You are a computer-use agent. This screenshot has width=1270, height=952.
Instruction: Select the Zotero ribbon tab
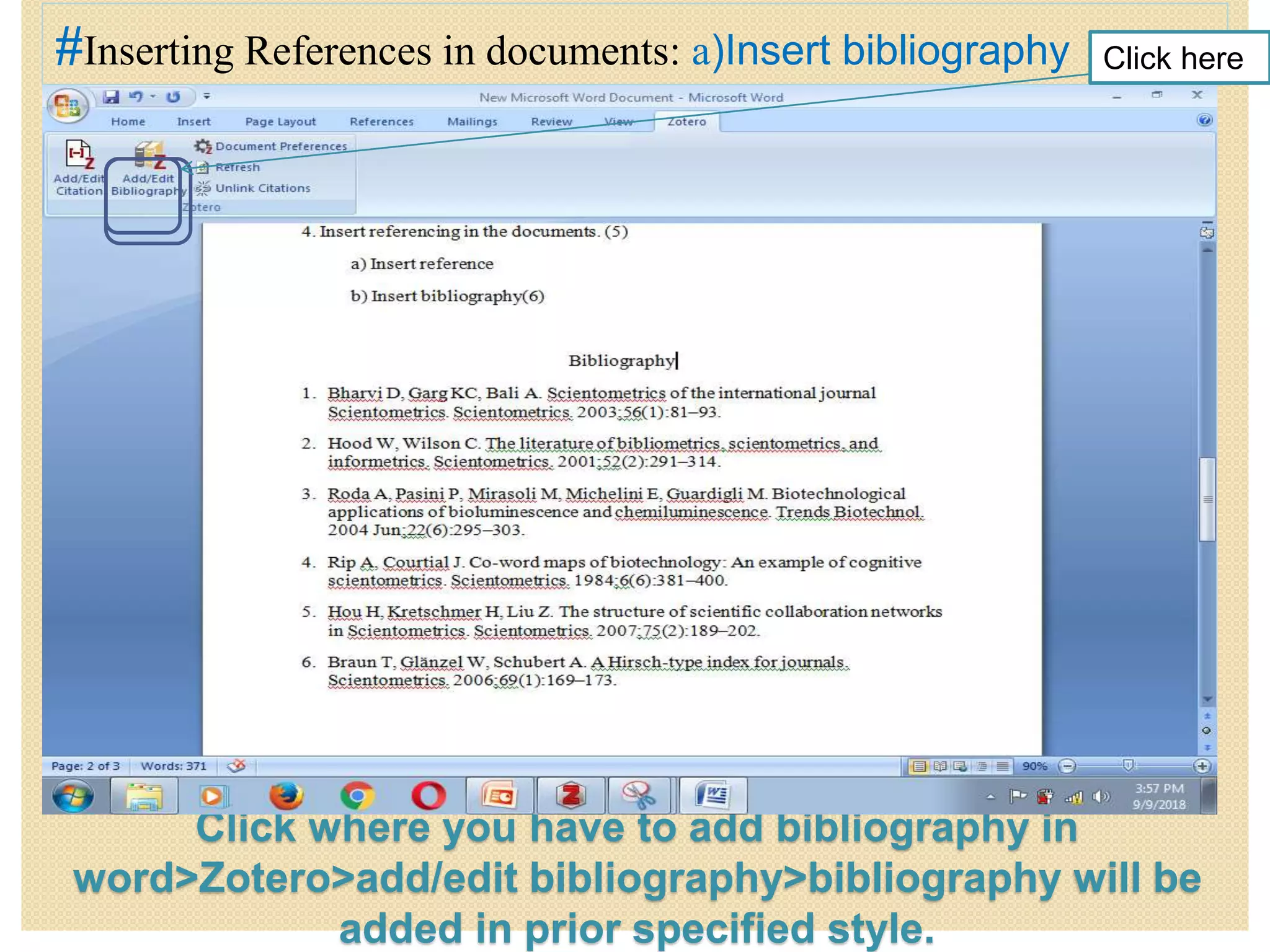click(686, 121)
